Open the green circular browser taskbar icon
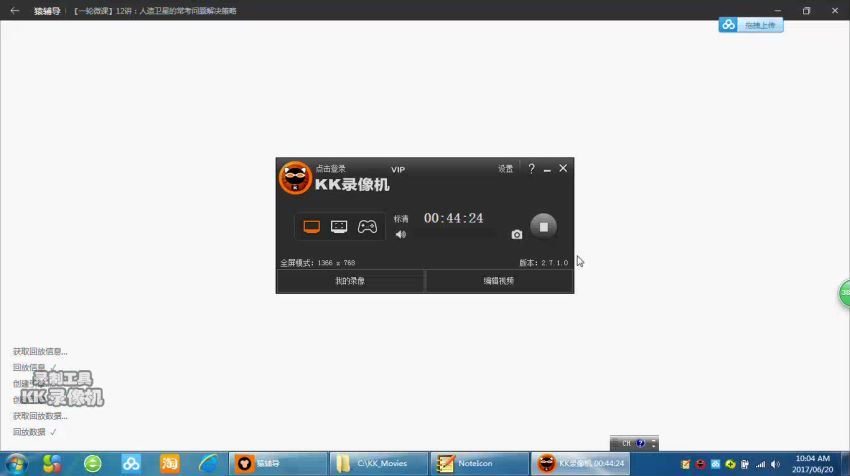This screenshot has height=476, width=850. [x=93, y=464]
